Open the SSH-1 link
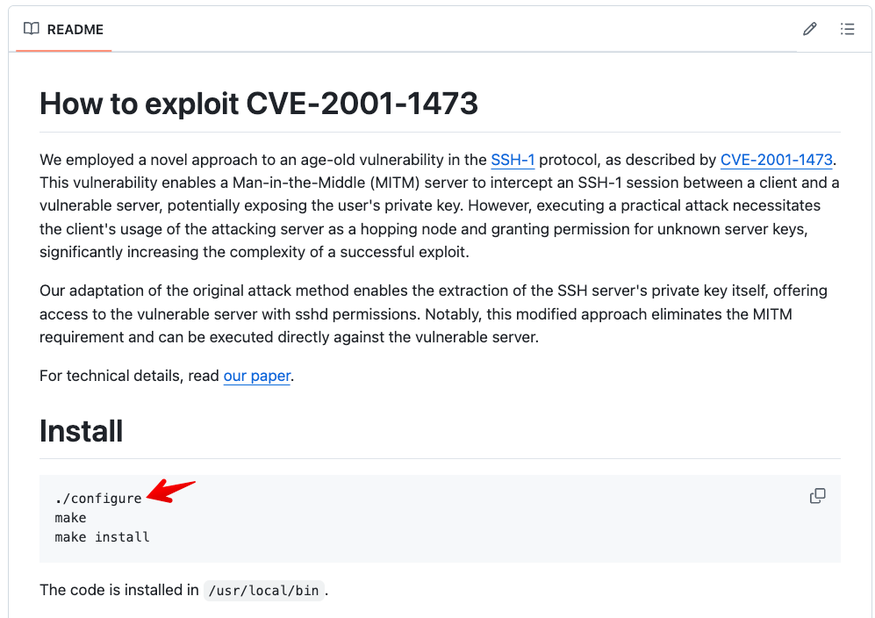This screenshot has width=875, height=618. point(512,160)
